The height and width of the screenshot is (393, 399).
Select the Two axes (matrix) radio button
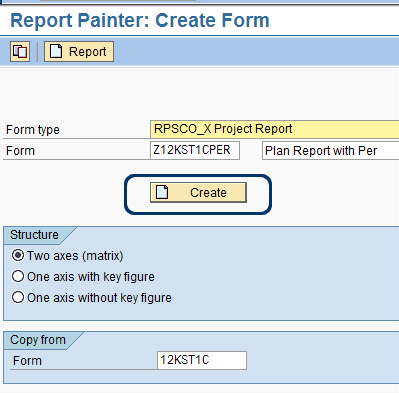pyautogui.click(x=18, y=256)
